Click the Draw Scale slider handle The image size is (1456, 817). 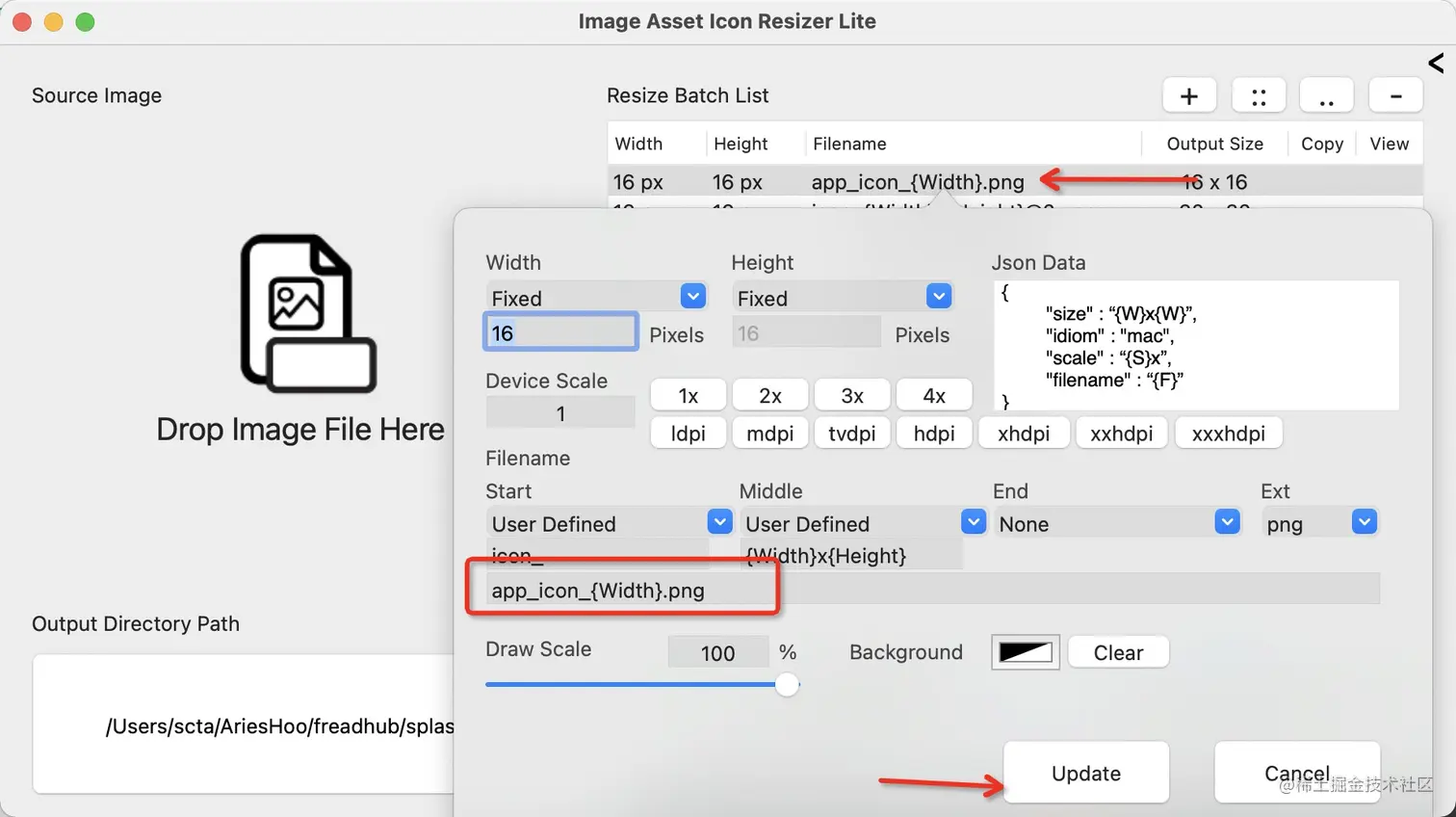(787, 684)
